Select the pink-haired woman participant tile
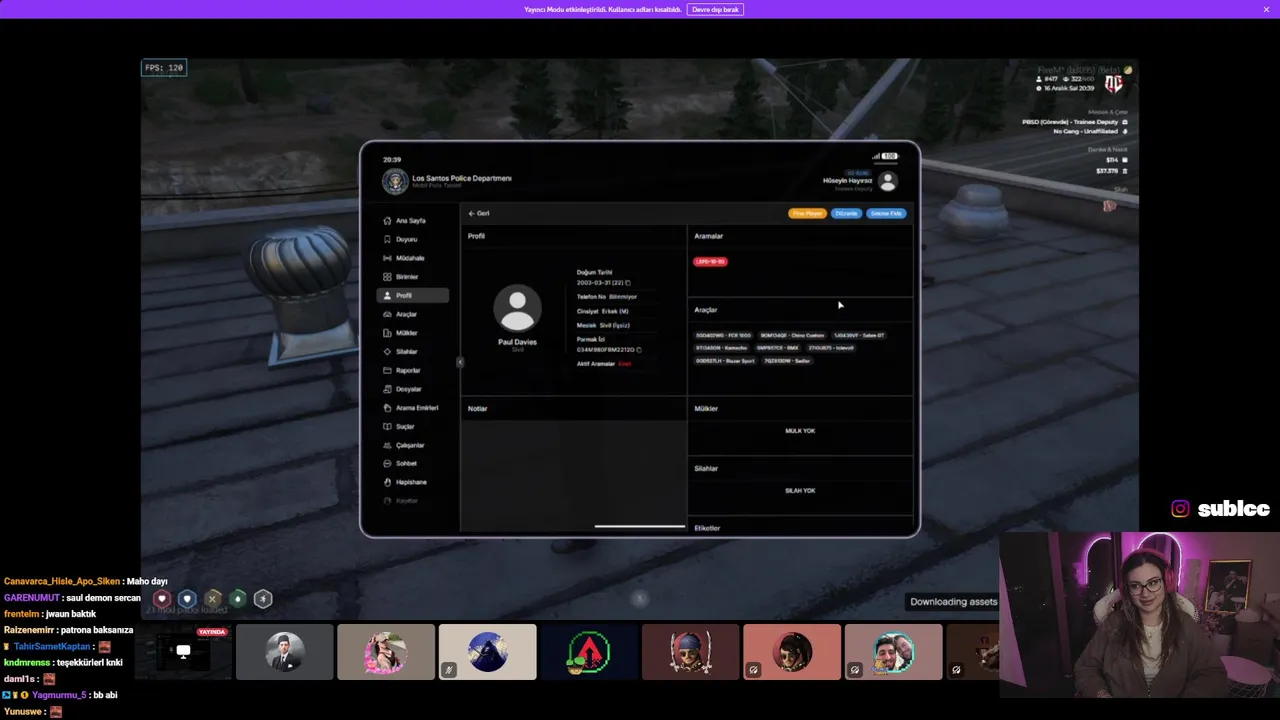The height and width of the screenshot is (720, 1280). (386, 652)
